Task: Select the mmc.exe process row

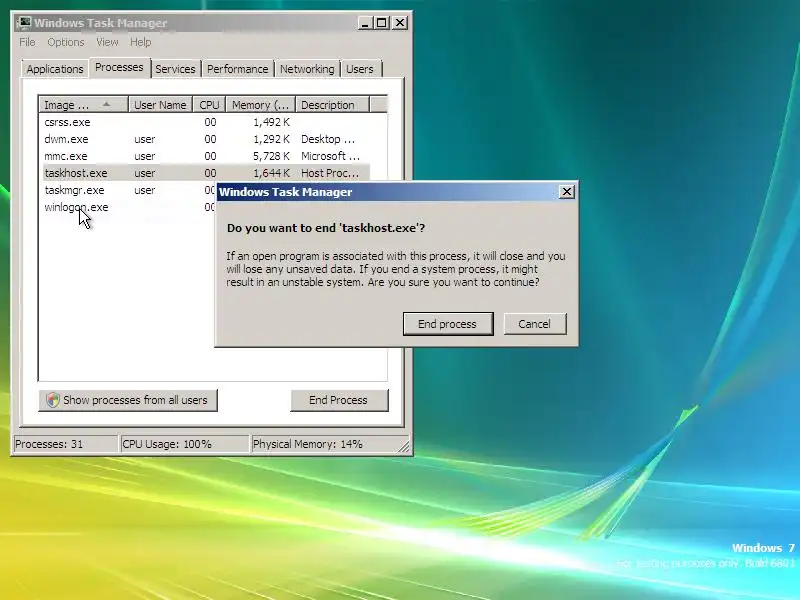Action: coord(206,156)
